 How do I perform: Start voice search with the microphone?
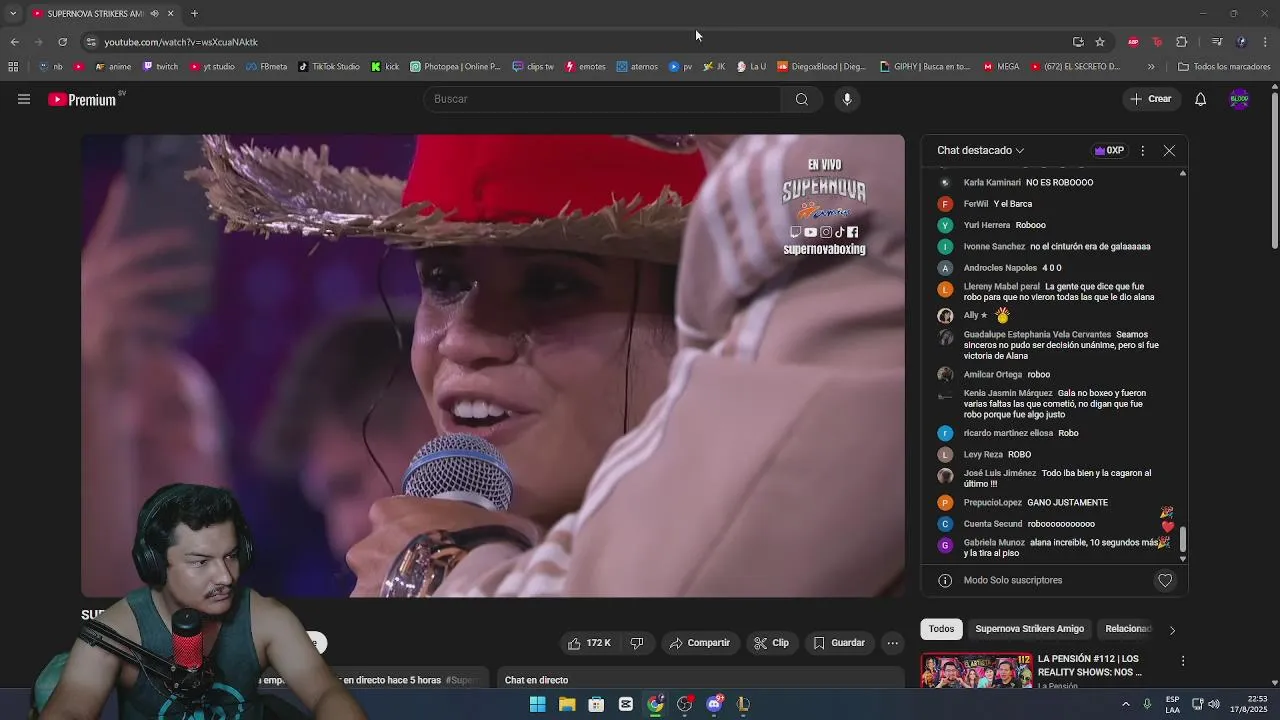pos(847,99)
